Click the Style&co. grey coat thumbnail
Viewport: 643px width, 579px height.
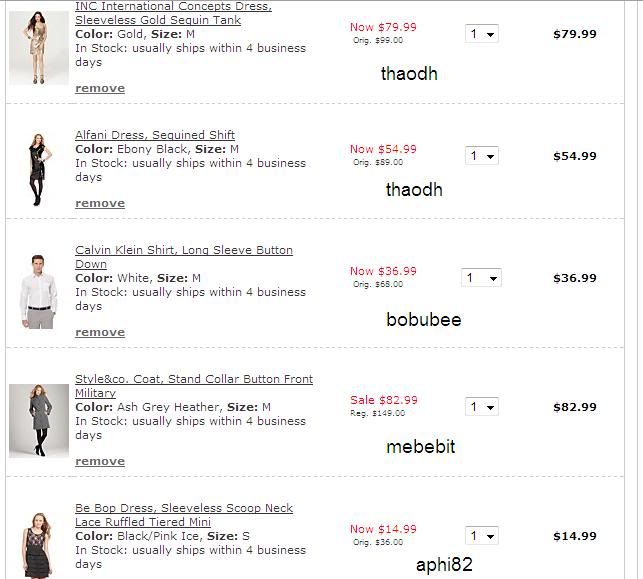(x=38, y=420)
